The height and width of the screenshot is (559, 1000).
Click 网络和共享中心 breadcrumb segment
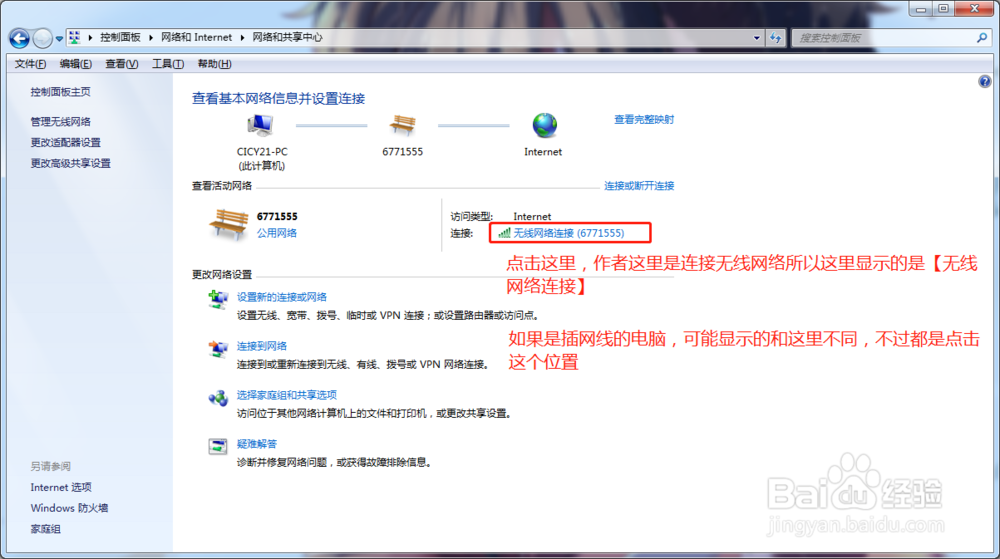pyautogui.click(x=288, y=38)
